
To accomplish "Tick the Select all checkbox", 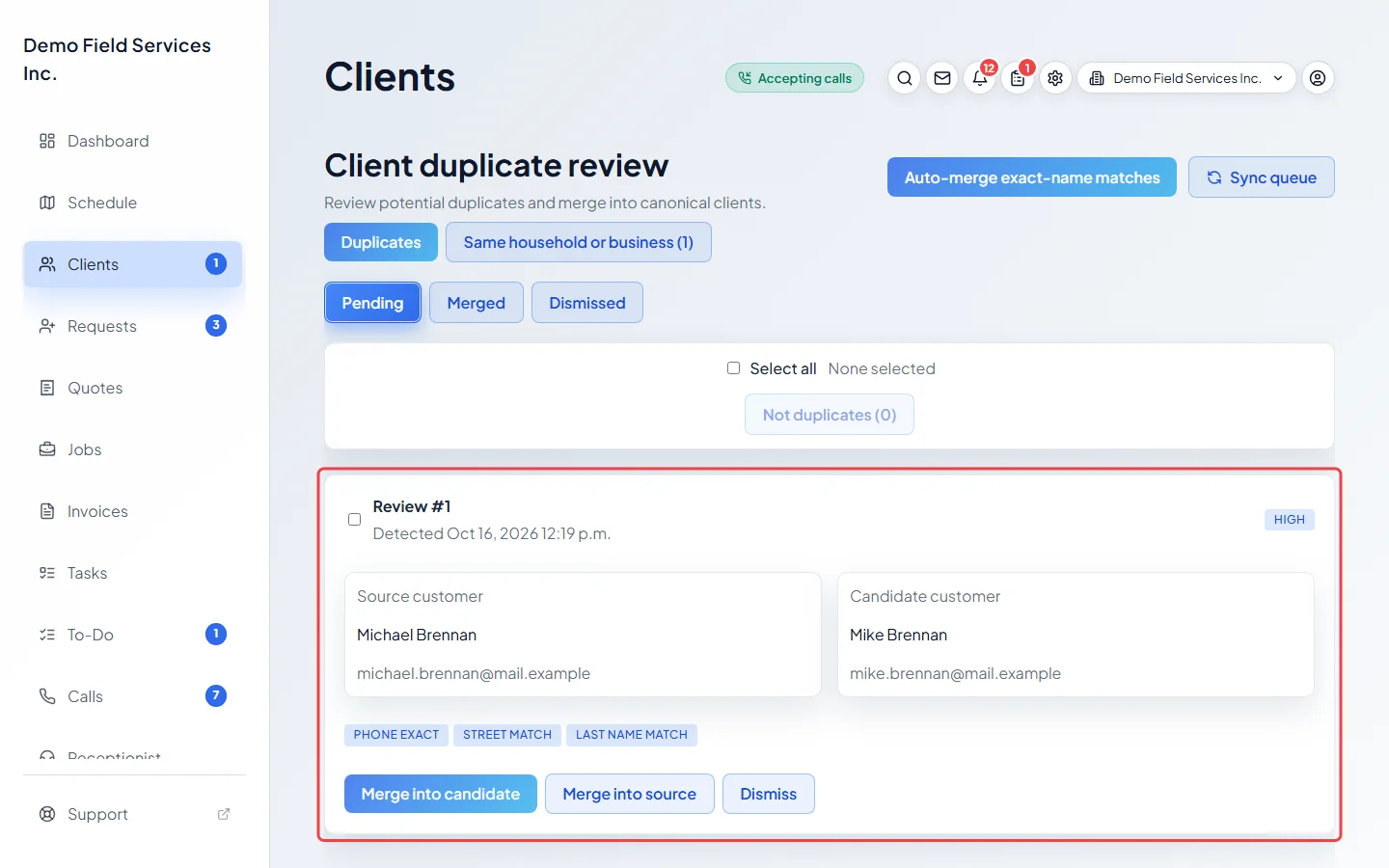I will tap(733, 368).
